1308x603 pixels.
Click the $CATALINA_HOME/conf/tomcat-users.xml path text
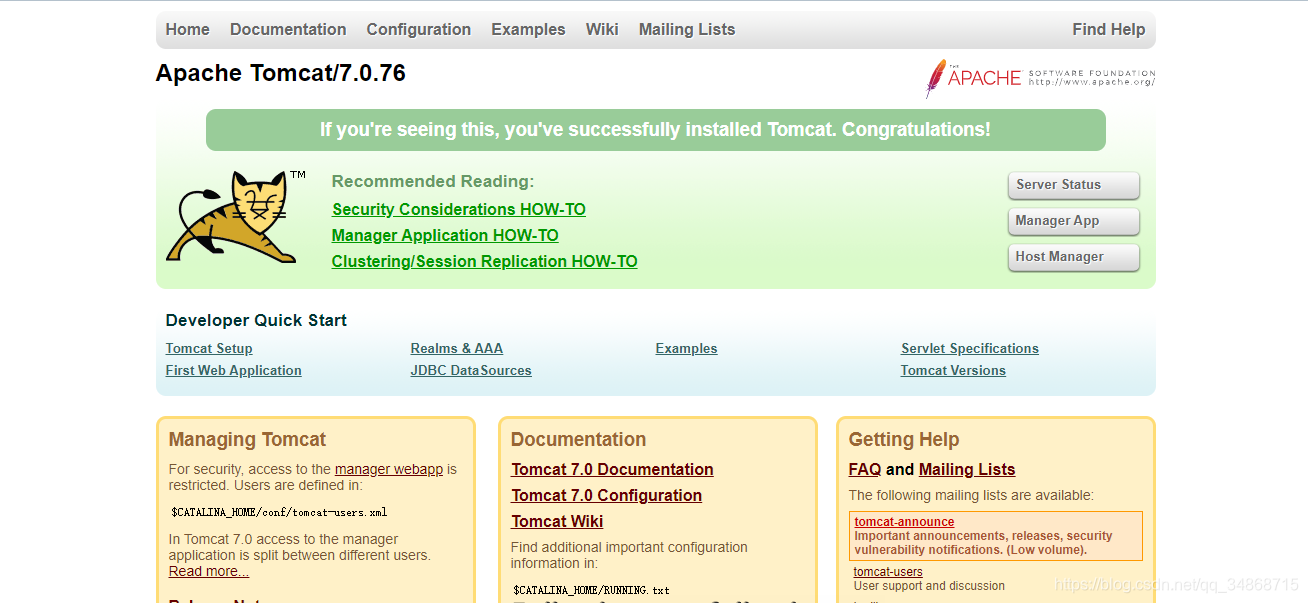tap(279, 512)
